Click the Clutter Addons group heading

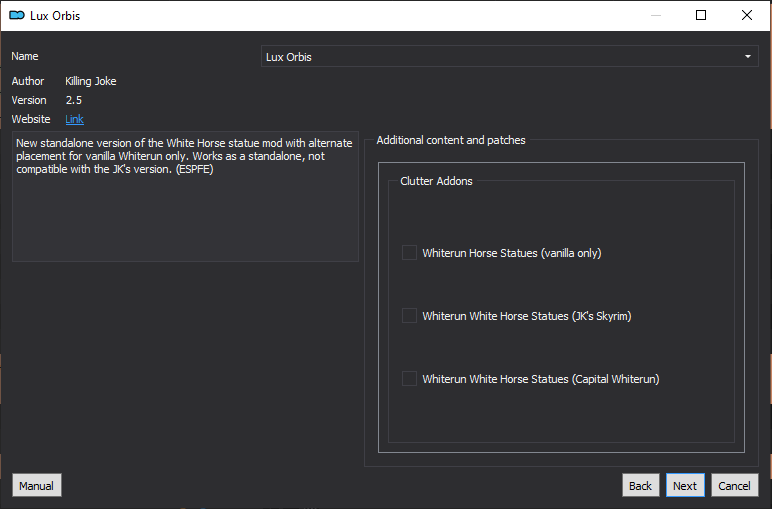click(x=436, y=181)
